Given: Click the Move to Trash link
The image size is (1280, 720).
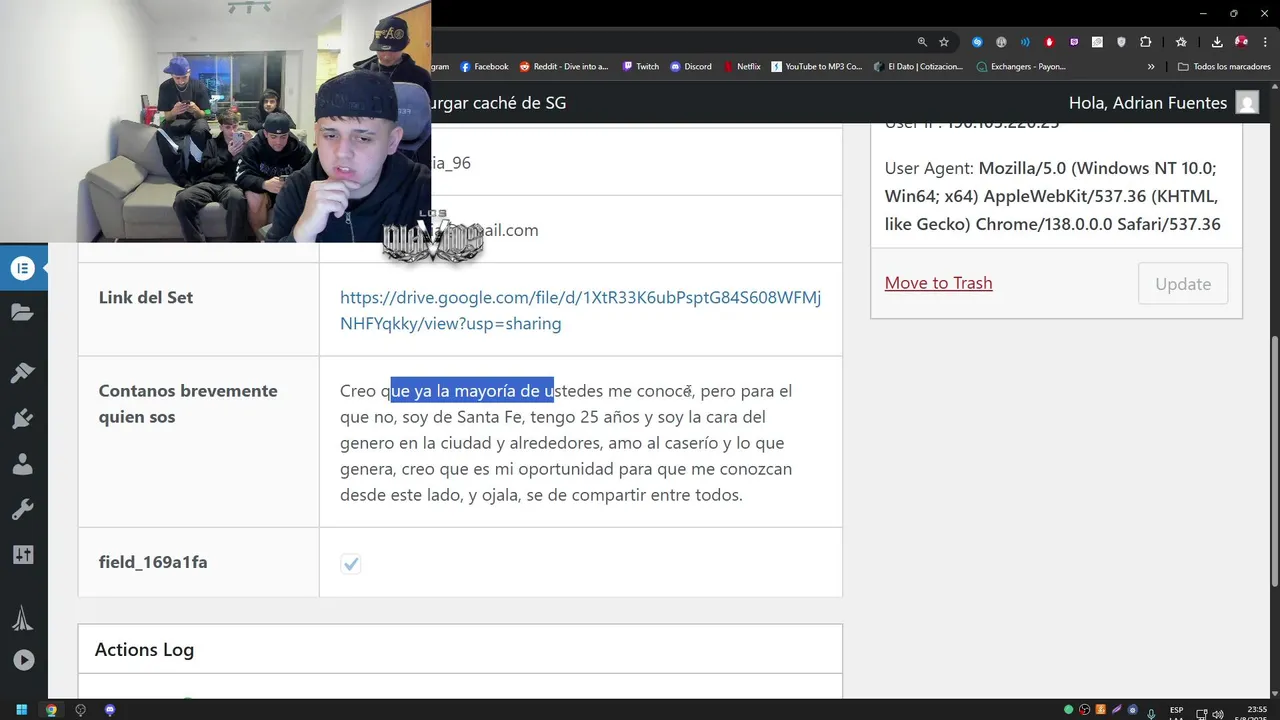Looking at the screenshot, I should [939, 283].
